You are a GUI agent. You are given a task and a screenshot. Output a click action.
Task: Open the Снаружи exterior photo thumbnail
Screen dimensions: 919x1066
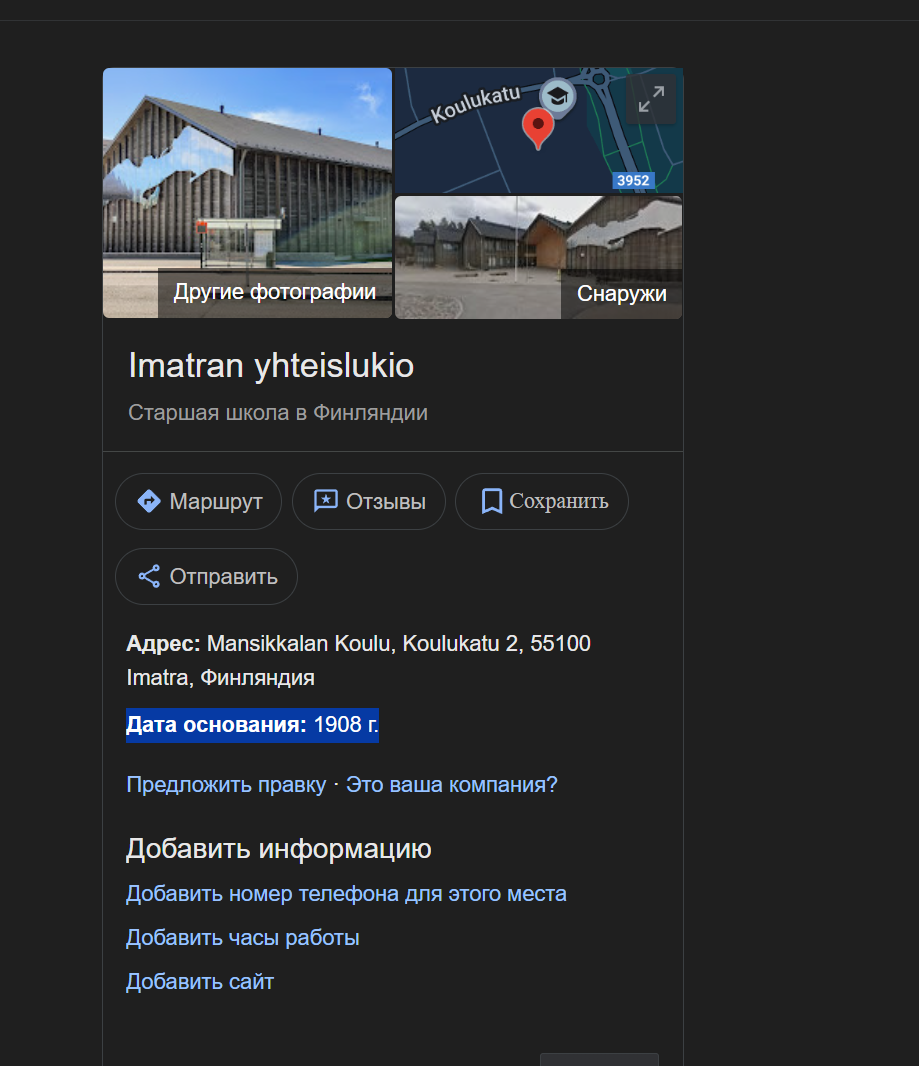(538, 257)
